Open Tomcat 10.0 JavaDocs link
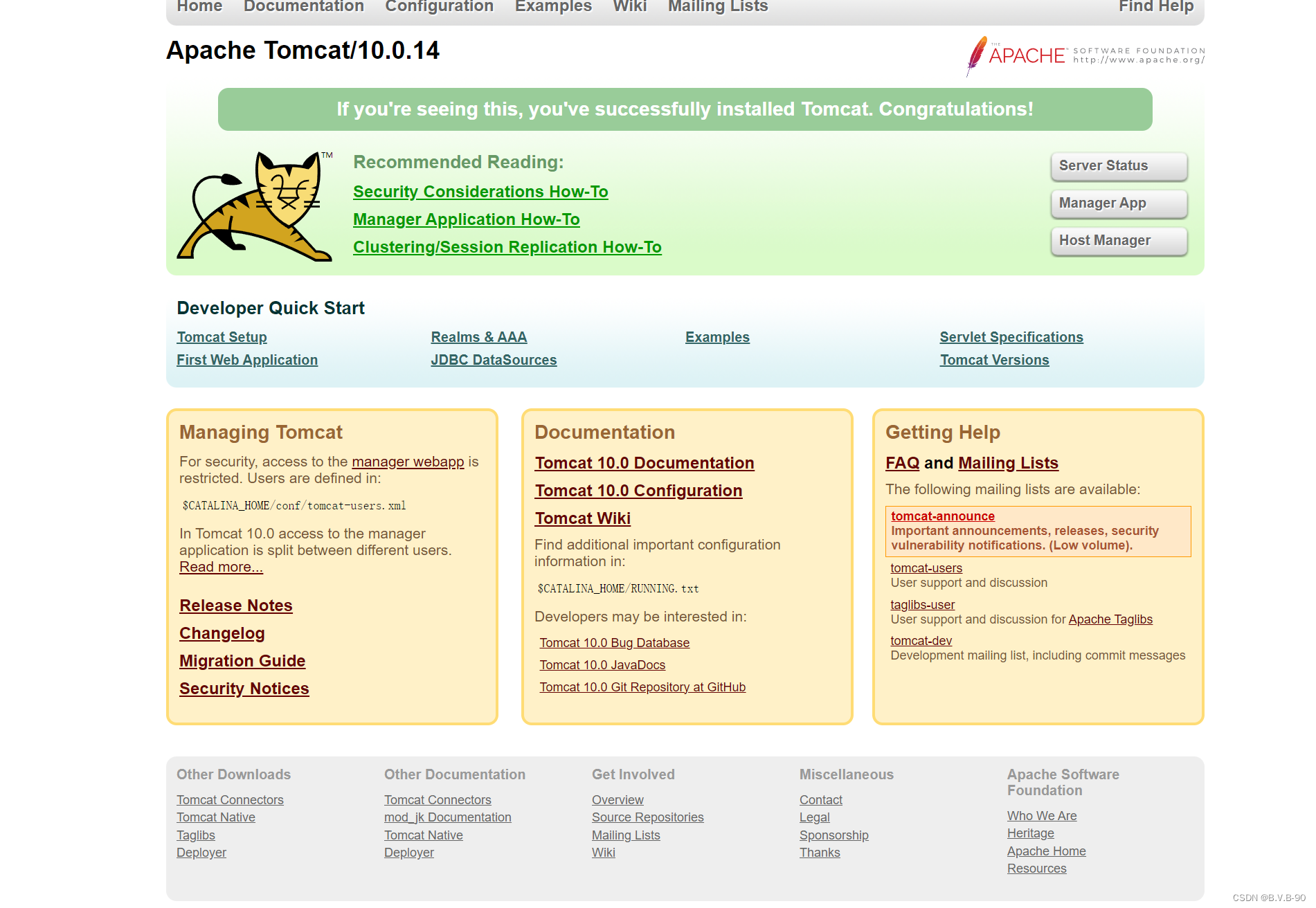Viewport: 1316px width, 908px height. point(602,665)
